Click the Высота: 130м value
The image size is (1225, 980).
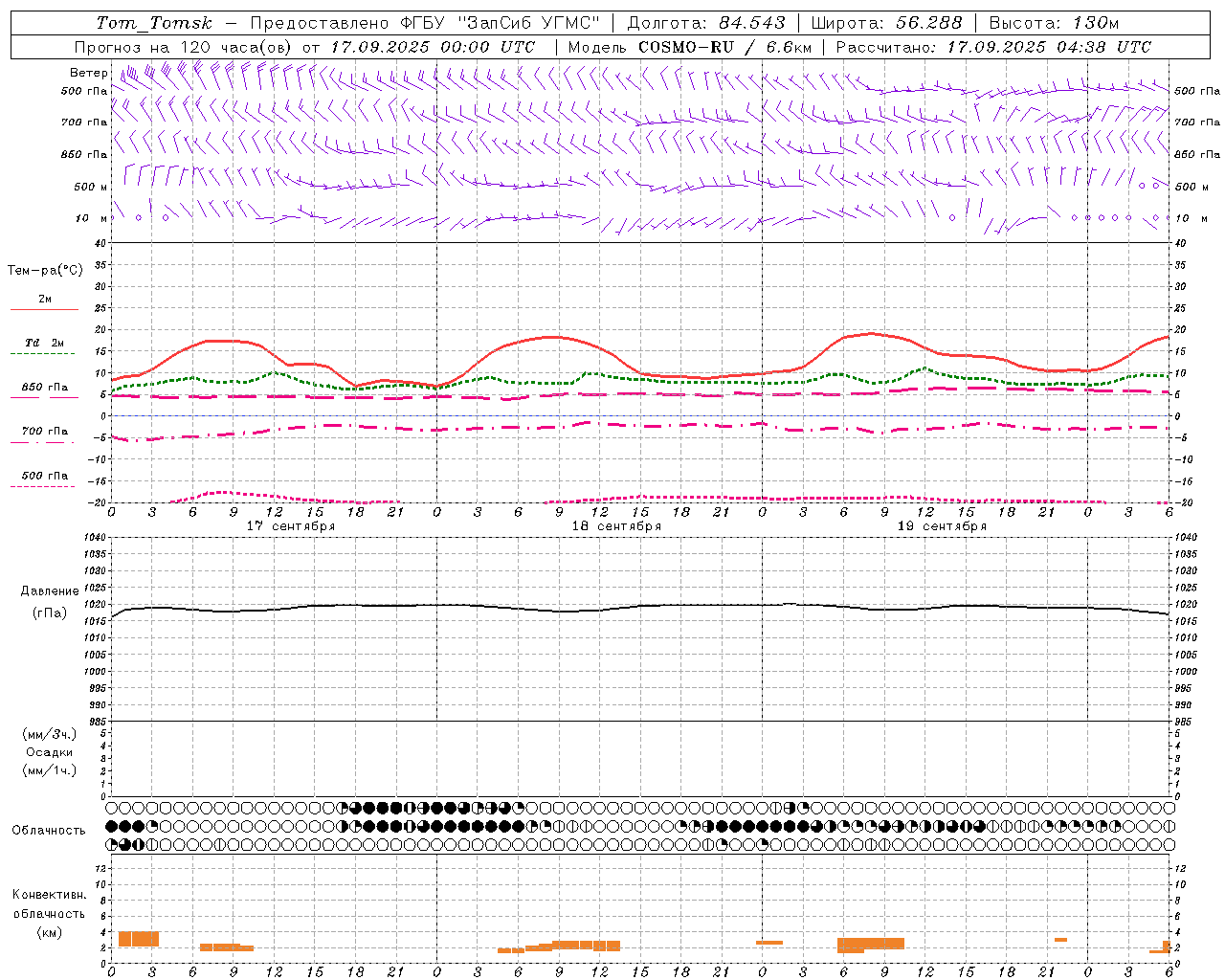1054,23
